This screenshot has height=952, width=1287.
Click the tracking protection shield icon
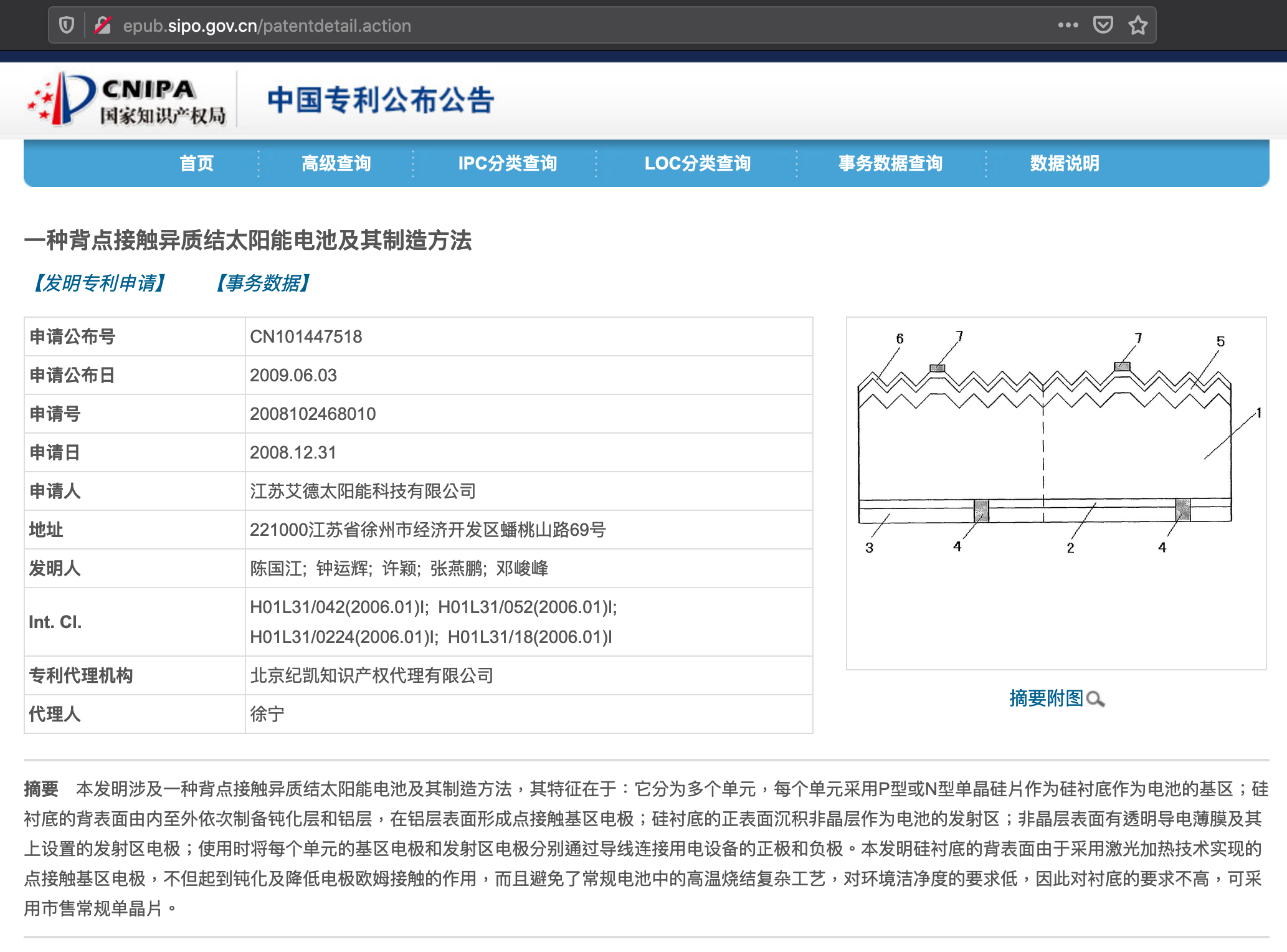[67, 26]
